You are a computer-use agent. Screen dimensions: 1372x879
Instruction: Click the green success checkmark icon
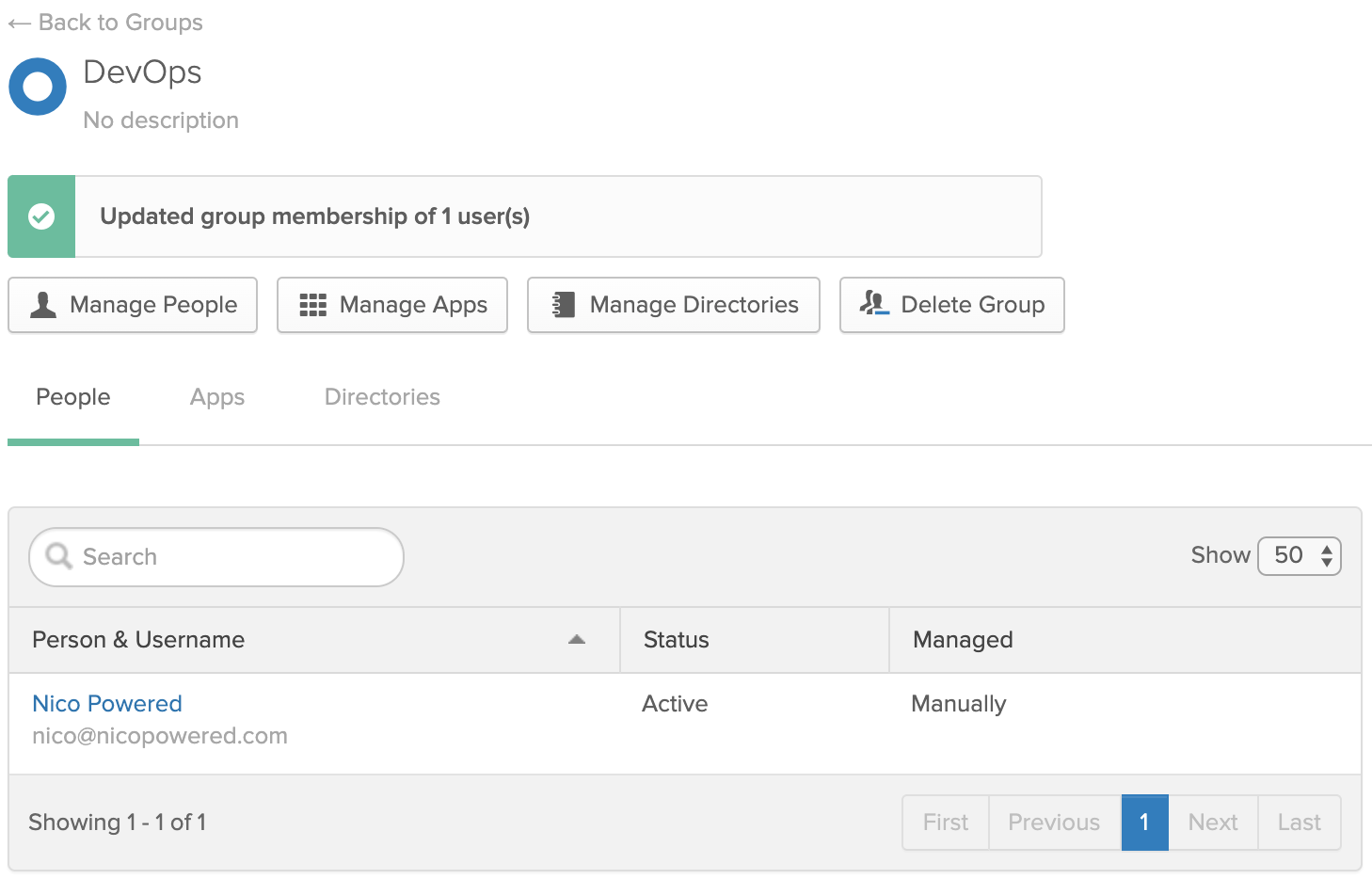point(41,216)
